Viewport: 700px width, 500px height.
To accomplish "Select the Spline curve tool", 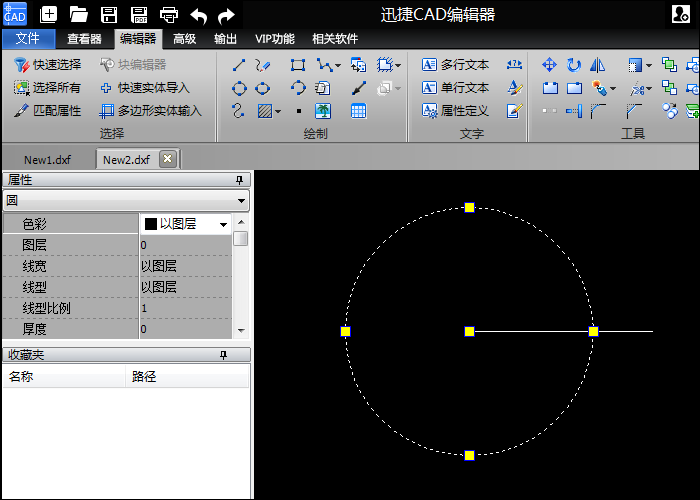I will click(x=238, y=110).
